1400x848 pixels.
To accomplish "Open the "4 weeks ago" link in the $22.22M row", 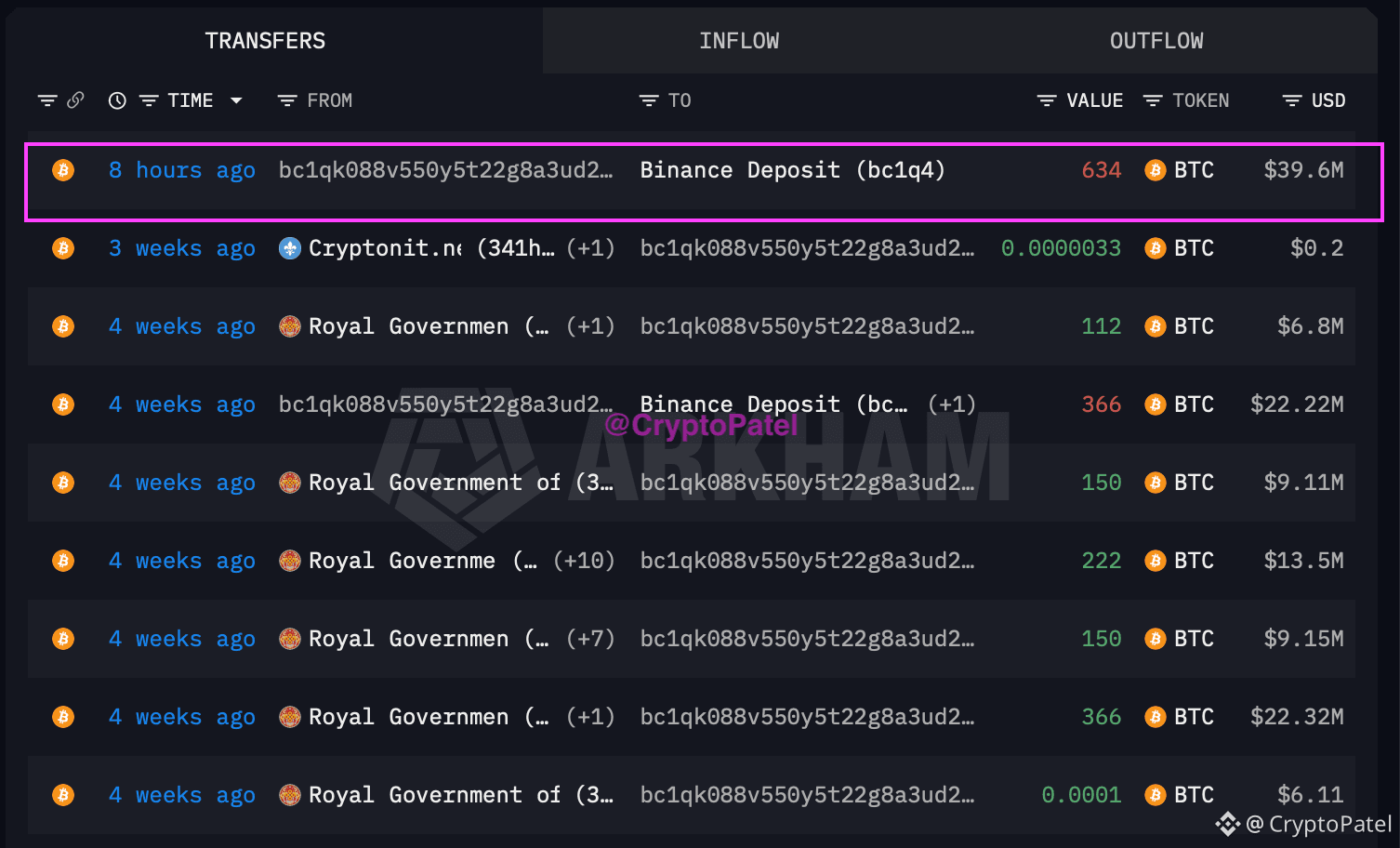I will pyautogui.click(x=182, y=404).
